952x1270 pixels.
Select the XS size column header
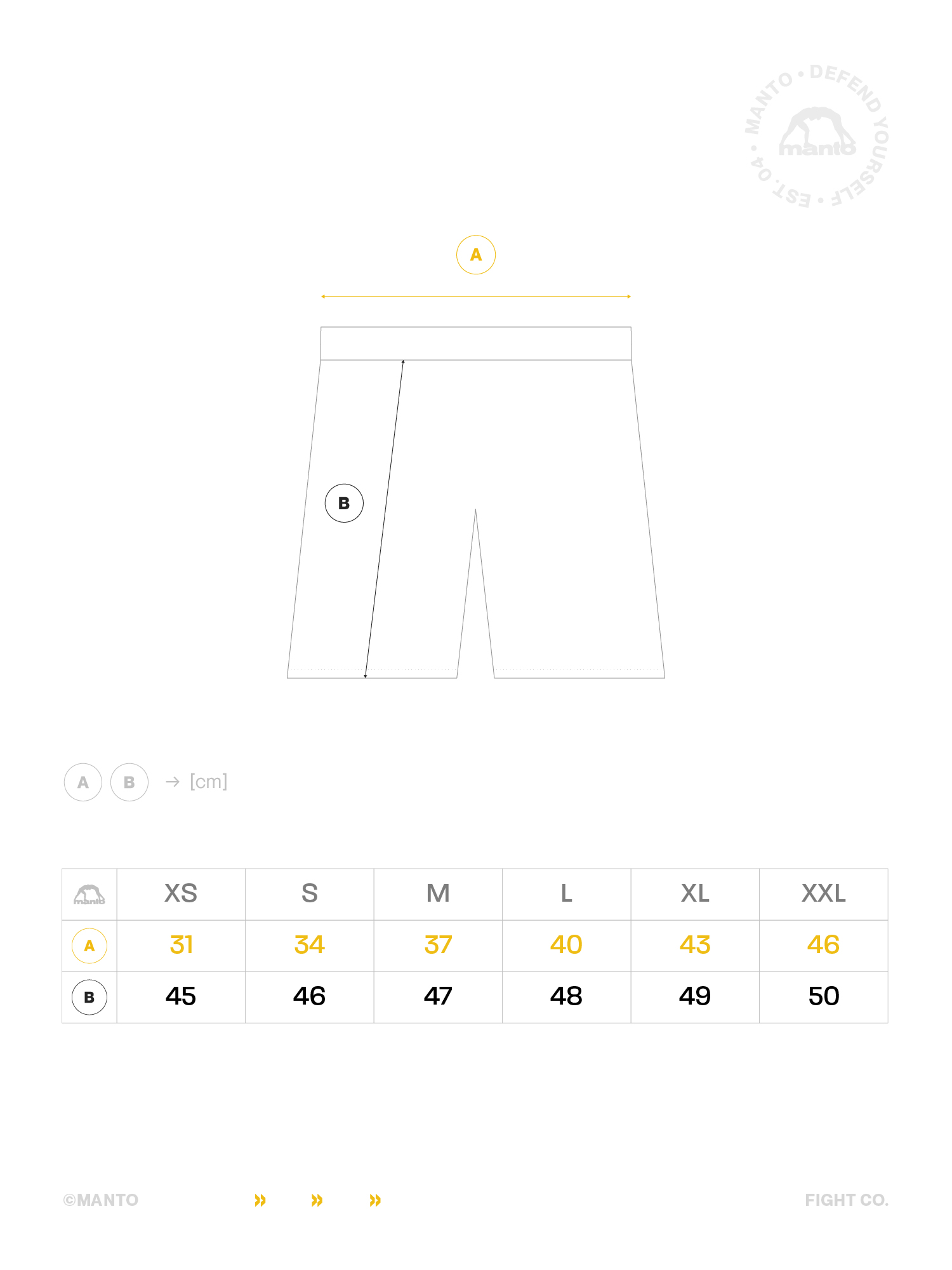181,893
